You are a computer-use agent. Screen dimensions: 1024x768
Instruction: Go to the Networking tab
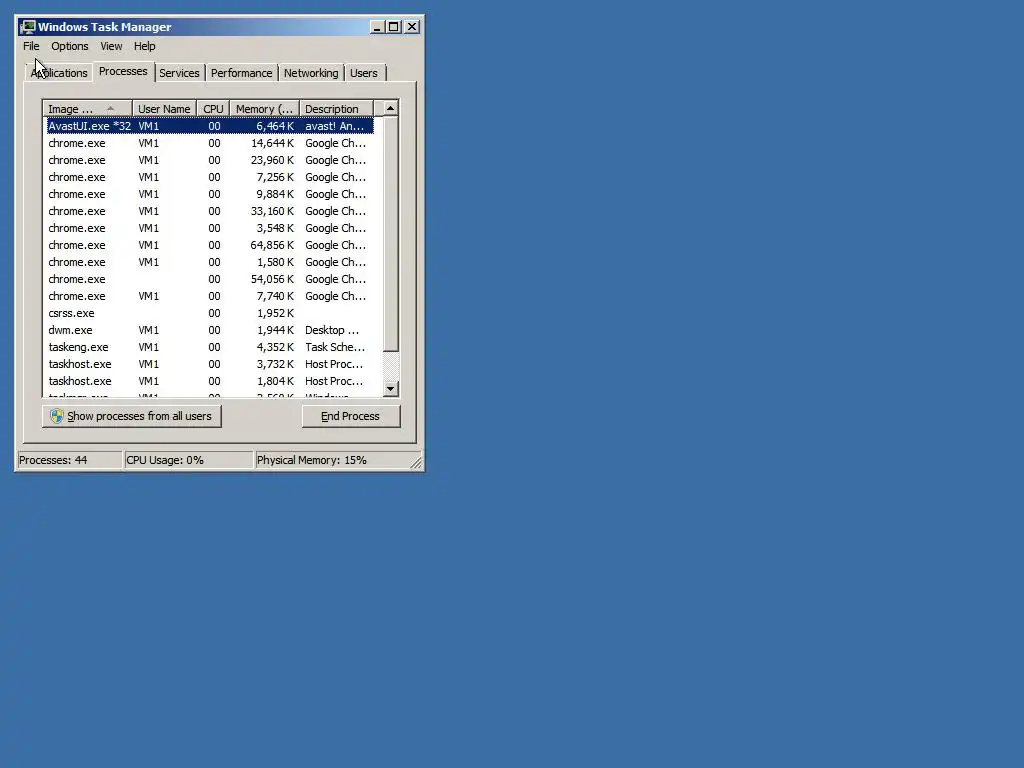coord(311,73)
